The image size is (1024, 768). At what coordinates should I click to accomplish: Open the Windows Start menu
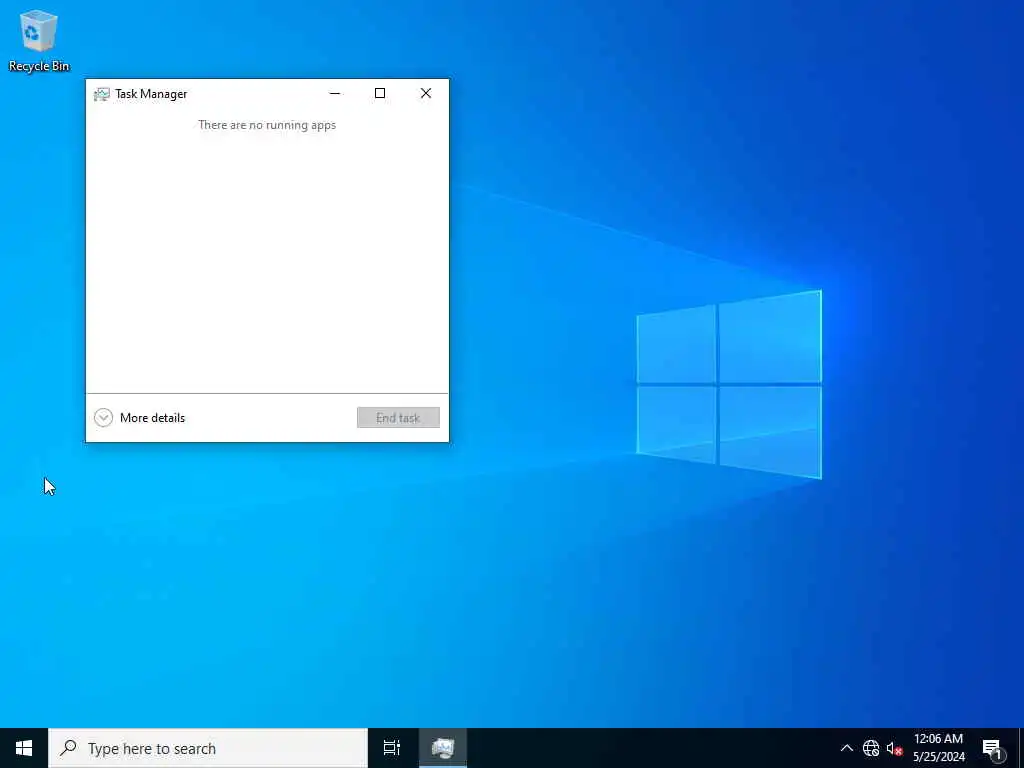click(24, 748)
